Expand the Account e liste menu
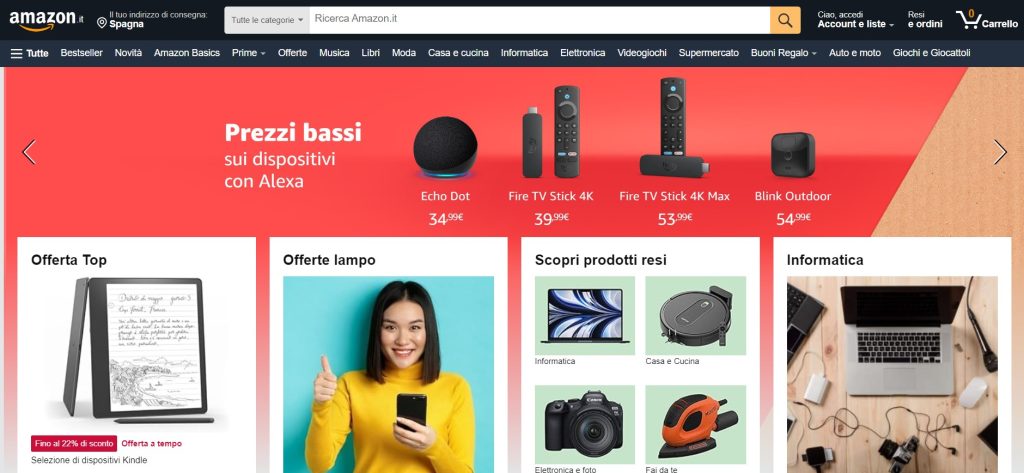Screen dimensions: 1024x473 coord(856,24)
